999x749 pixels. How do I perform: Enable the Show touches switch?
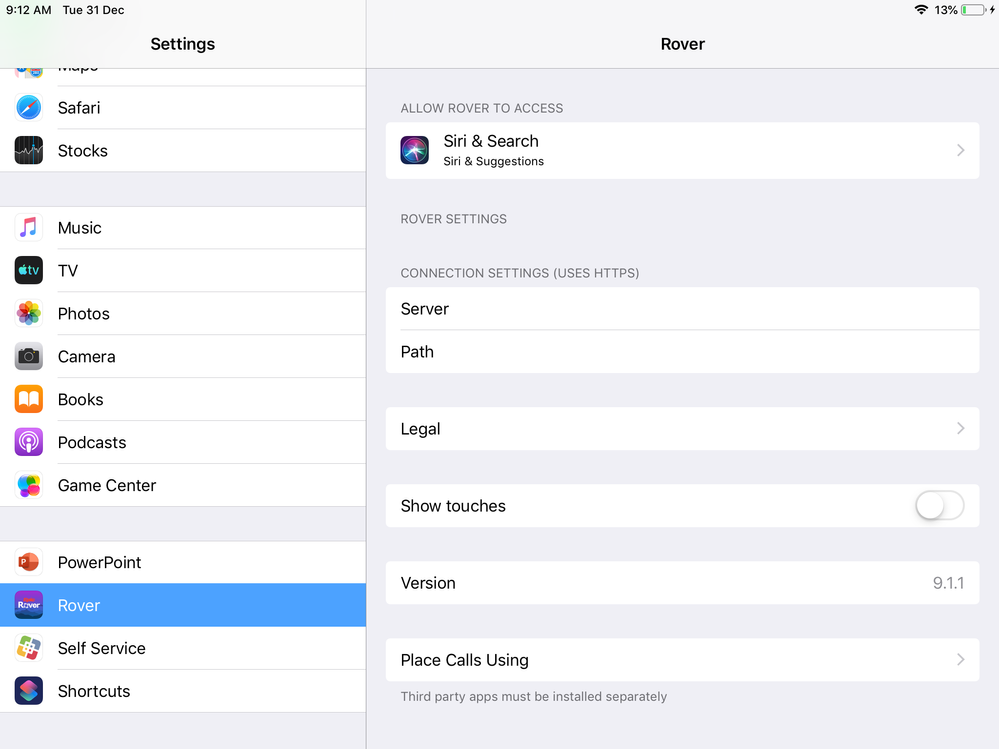coord(940,506)
